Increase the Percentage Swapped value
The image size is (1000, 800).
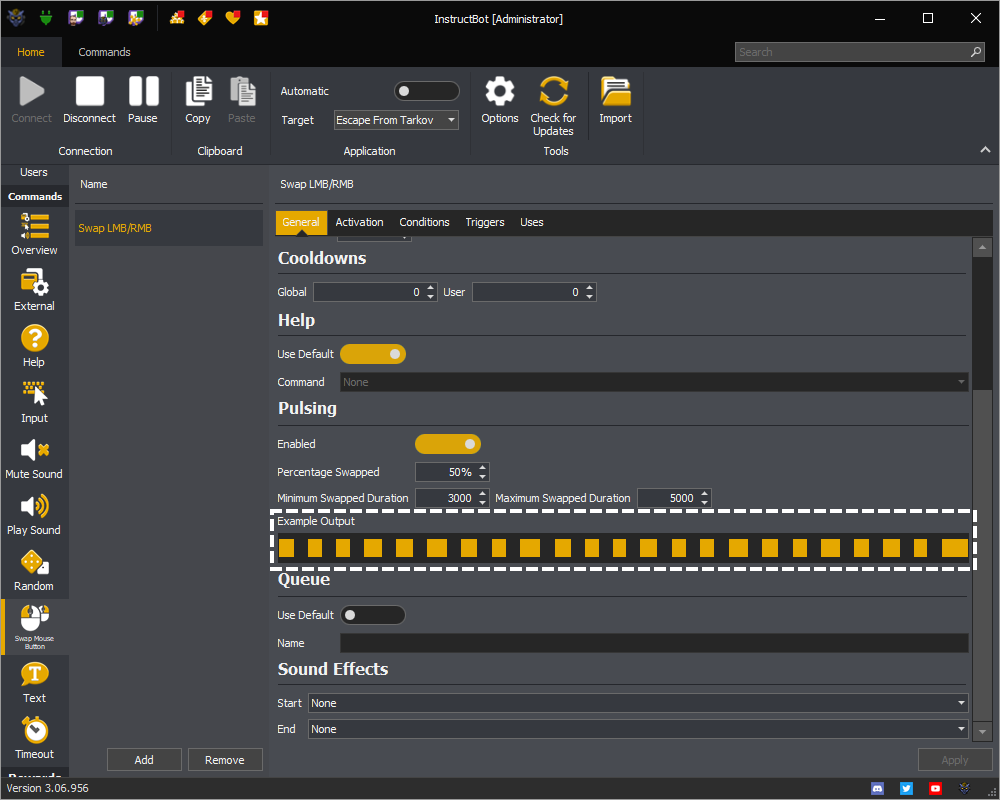(483, 468)
